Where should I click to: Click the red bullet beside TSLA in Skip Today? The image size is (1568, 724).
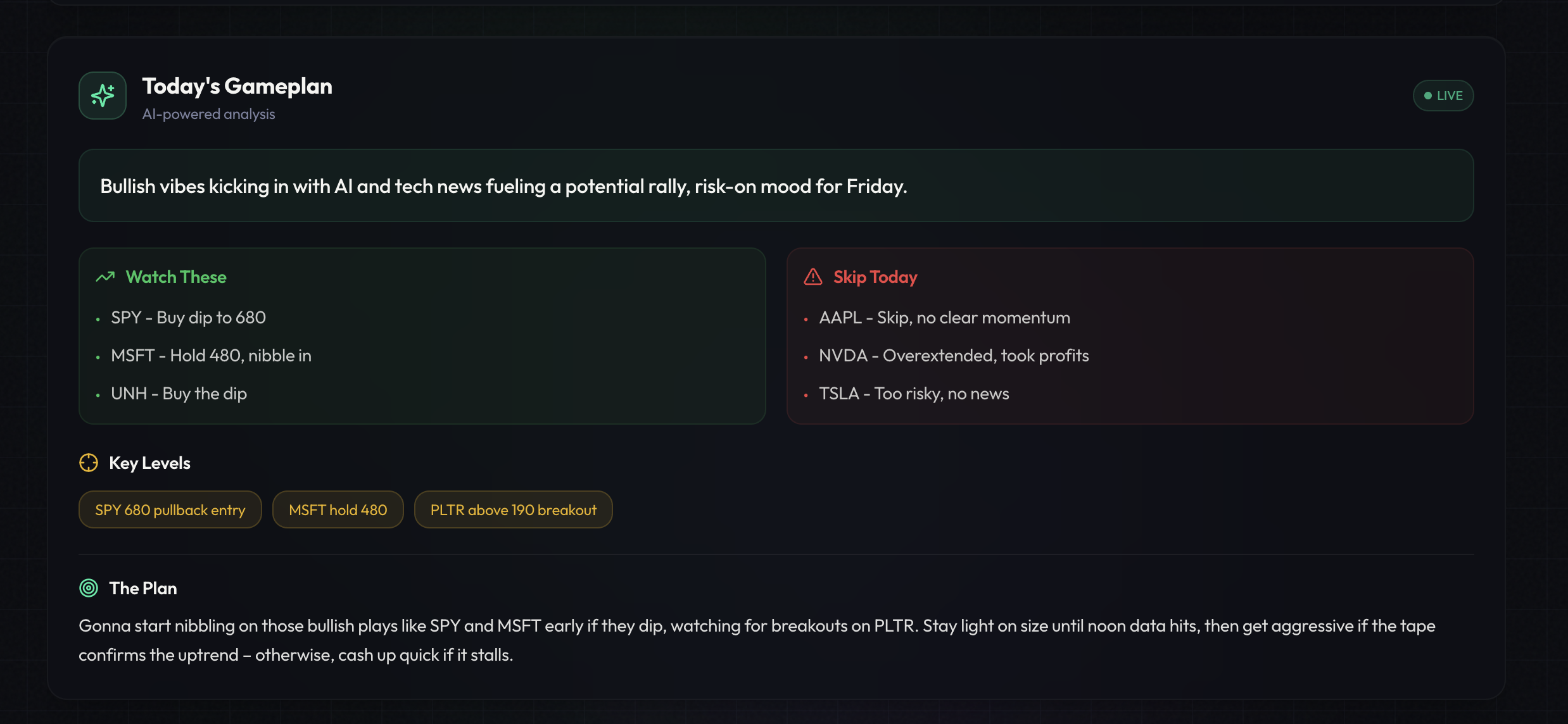(x=807, y=394)
